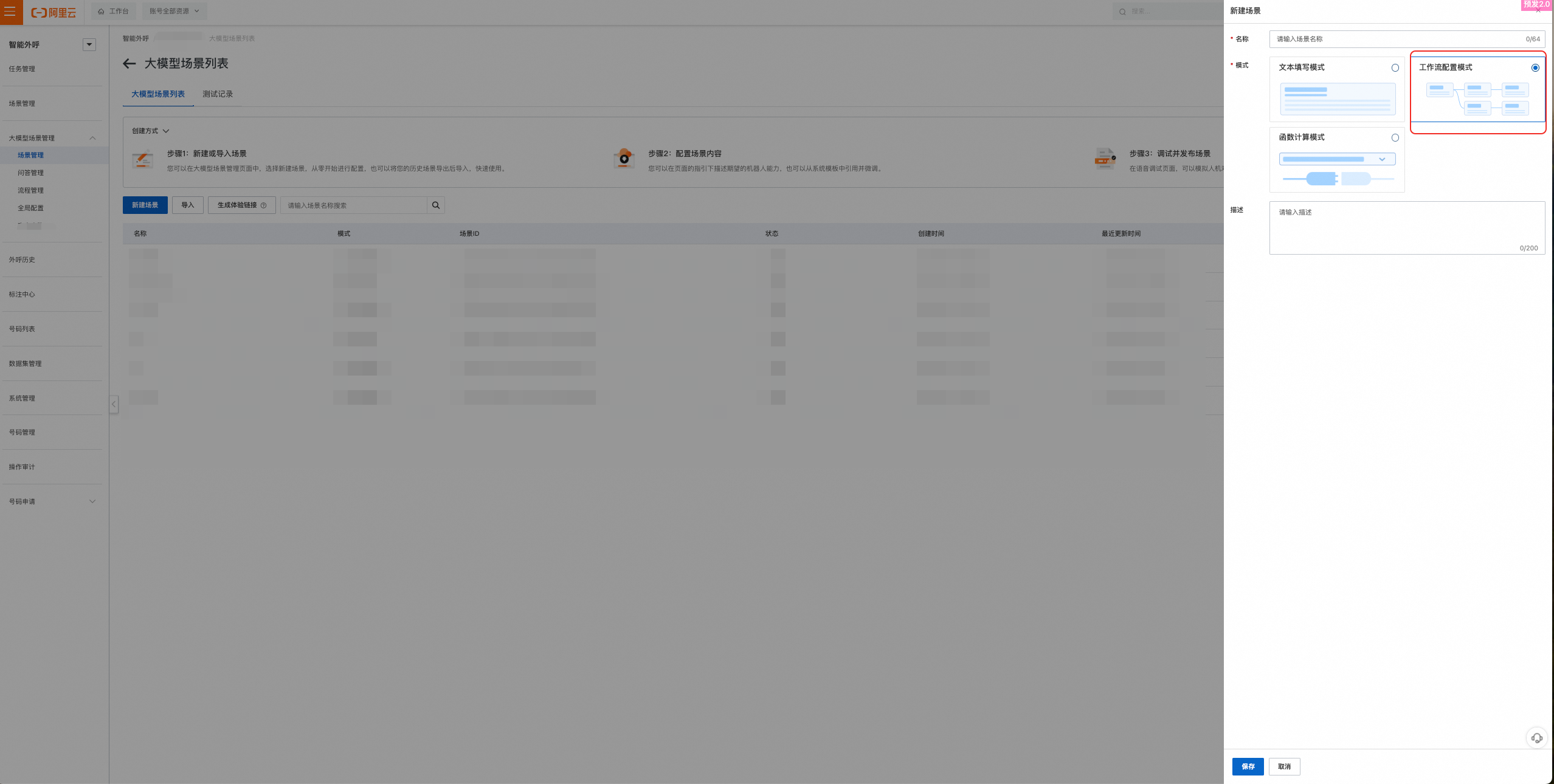Click 智能外呼 breadcrumb link
The width and height of the screenshot is (1554, 784).
(x=136, y=38)
